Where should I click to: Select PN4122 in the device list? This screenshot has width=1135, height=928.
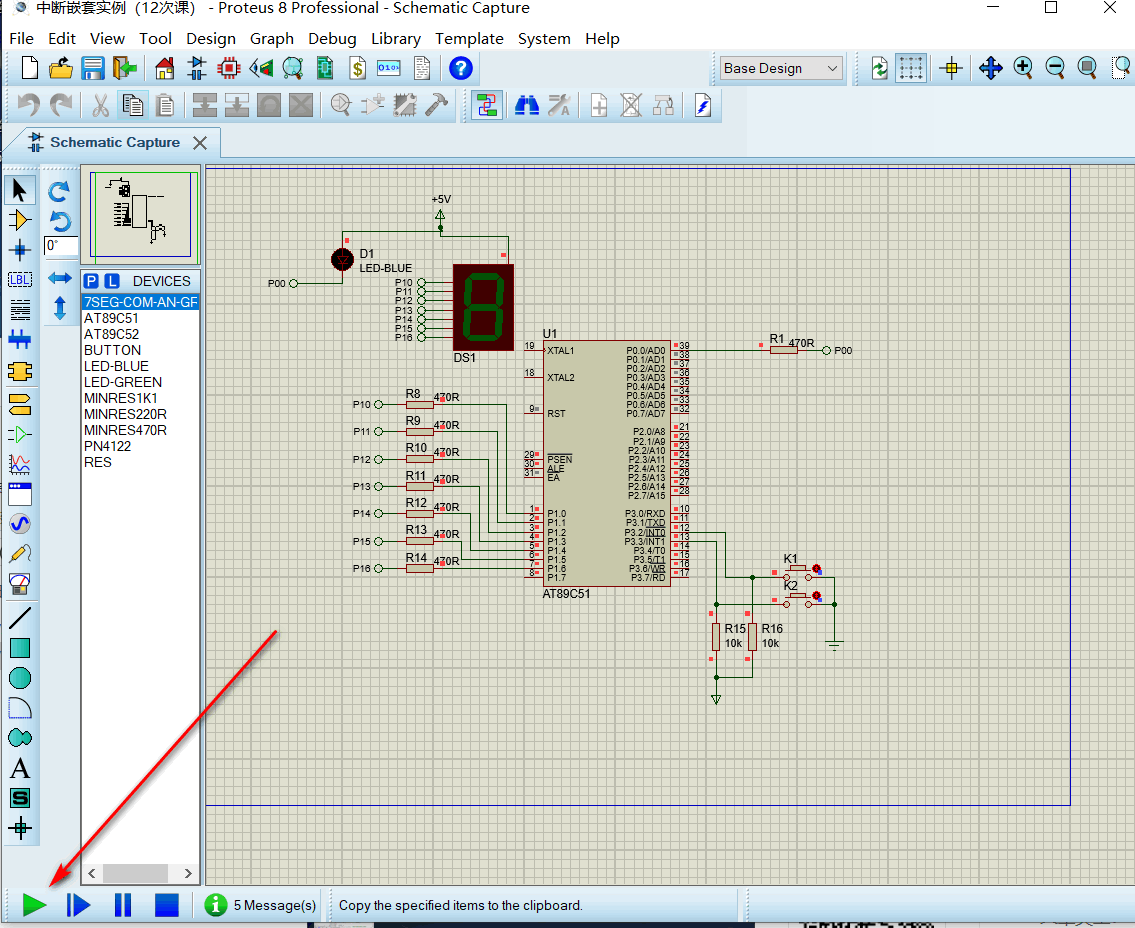tap(140, 446)
